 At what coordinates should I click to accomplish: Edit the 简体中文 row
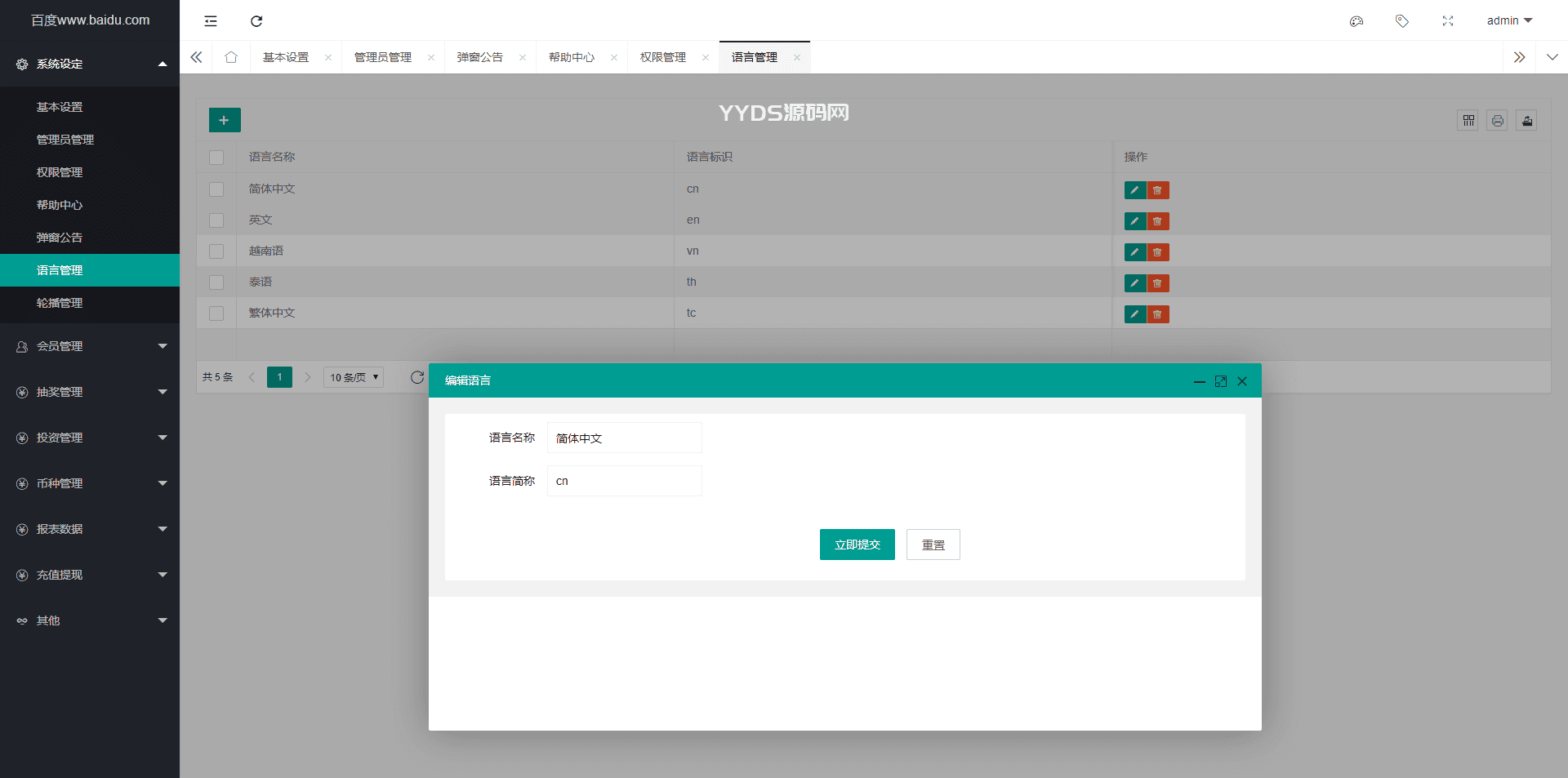pyautogui.click(x=1135, y=190)
